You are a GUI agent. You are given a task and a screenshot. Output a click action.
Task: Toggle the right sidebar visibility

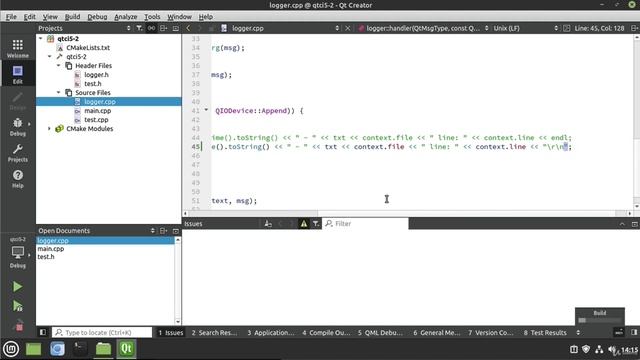pyautogui.click(x=634, y=332)
